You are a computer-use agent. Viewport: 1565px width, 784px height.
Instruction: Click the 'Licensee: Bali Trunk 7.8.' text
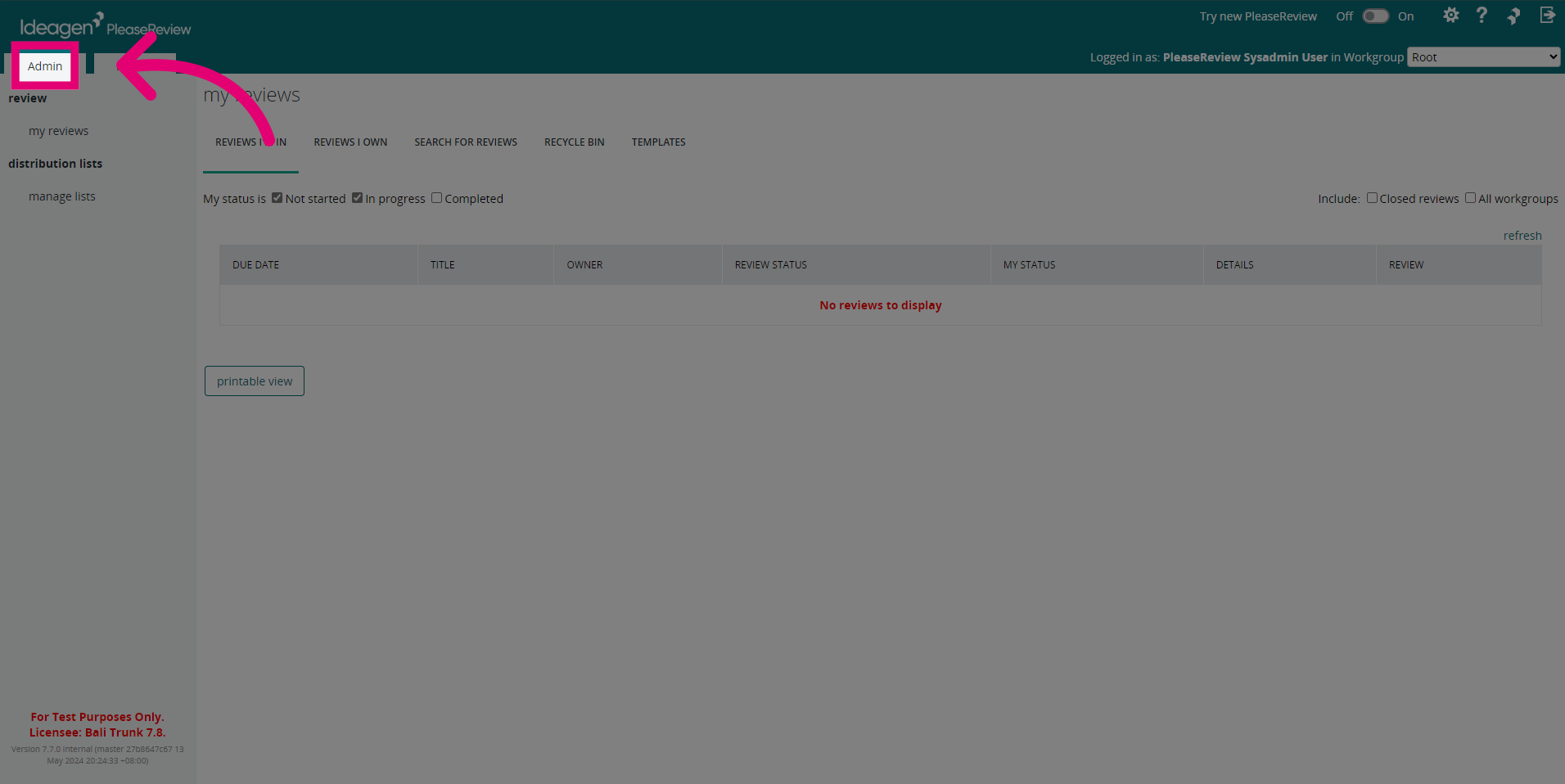point(97,732)
